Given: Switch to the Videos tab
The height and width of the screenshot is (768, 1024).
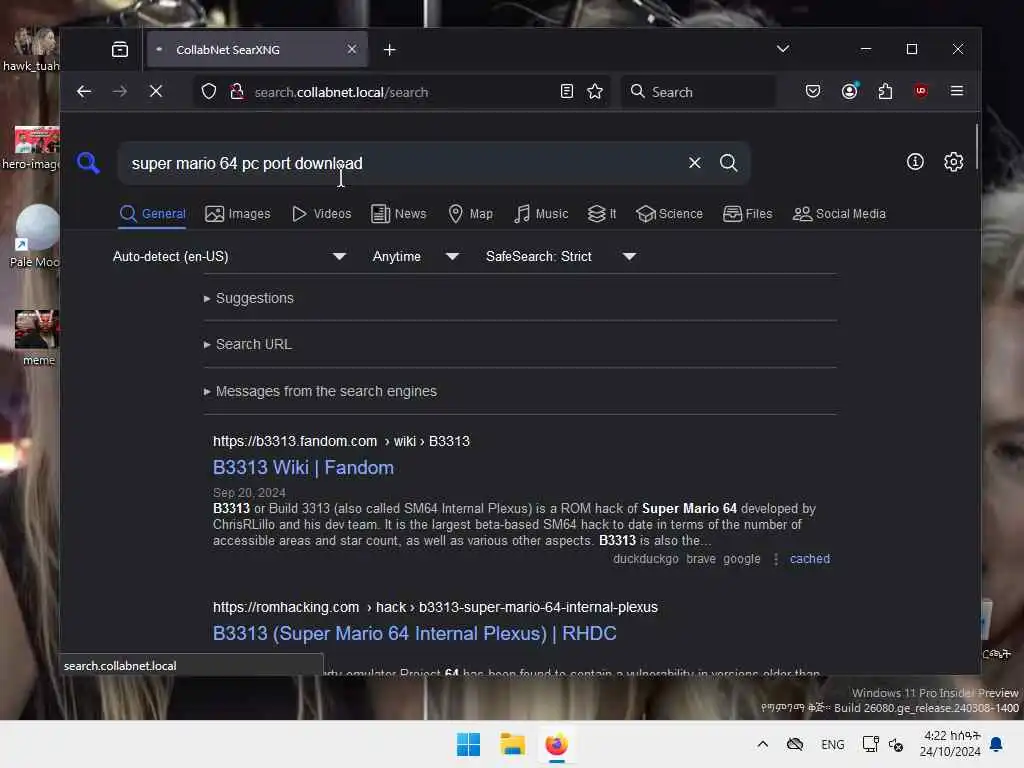Looking at the screenshot, I should (321, 214).
